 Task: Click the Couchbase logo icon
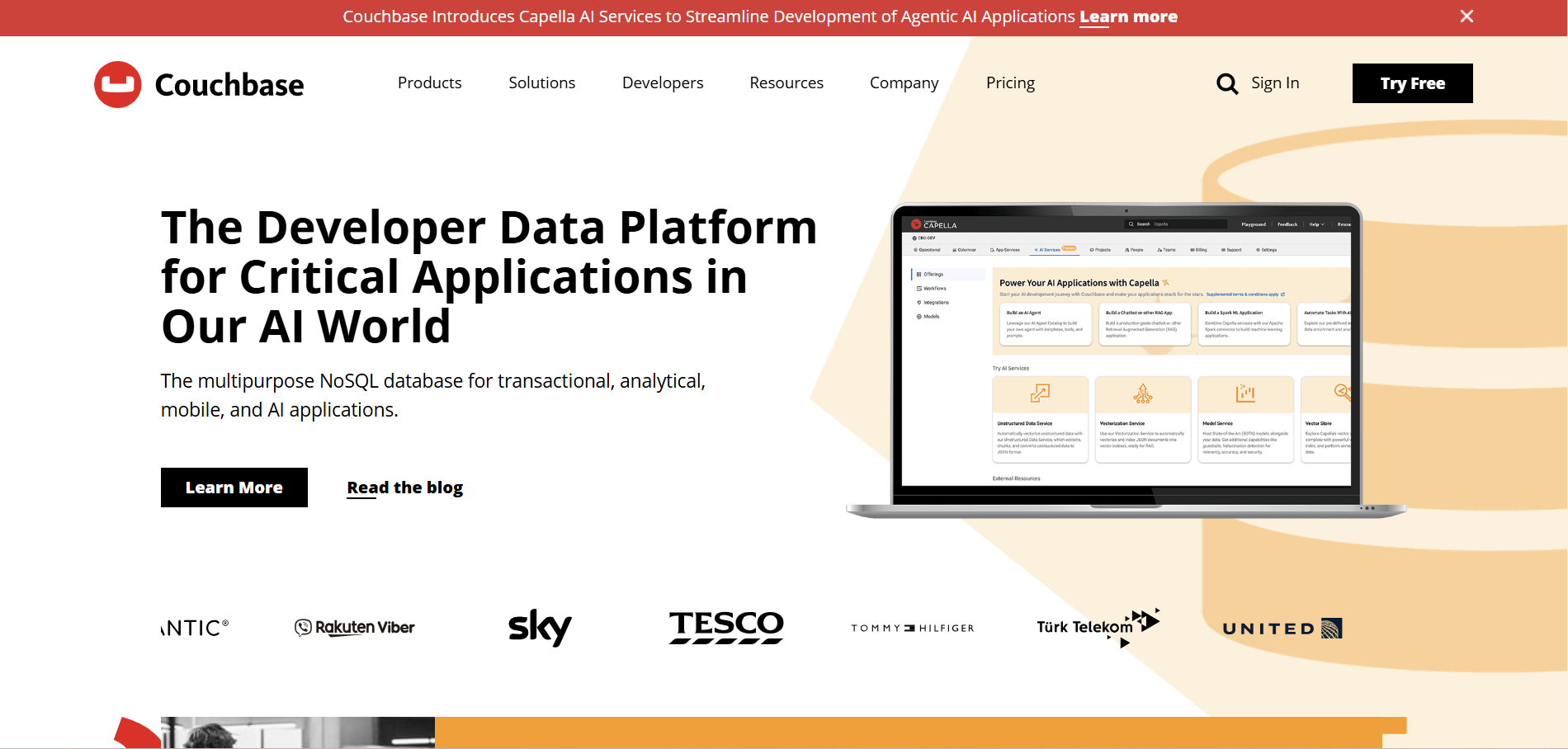point(118,84)
